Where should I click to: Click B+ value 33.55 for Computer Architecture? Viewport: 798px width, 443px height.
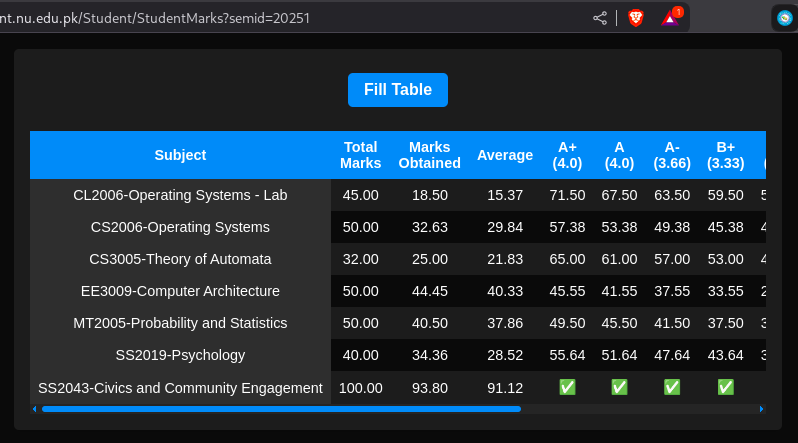coord(726,291)
